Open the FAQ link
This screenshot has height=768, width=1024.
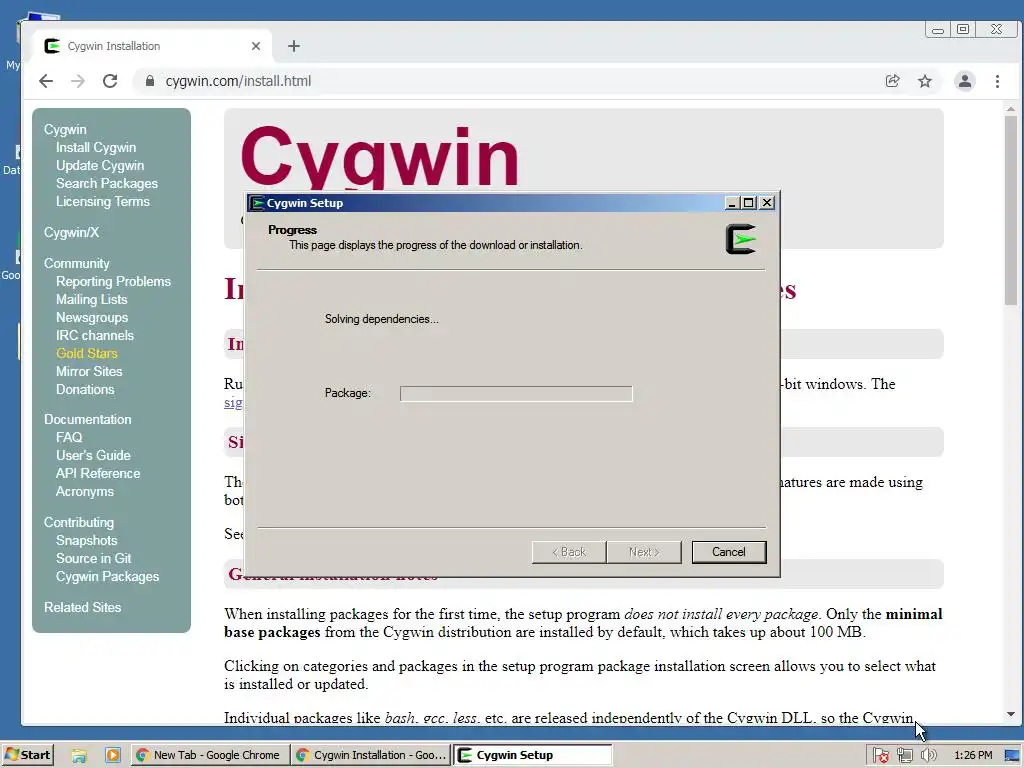69,438
